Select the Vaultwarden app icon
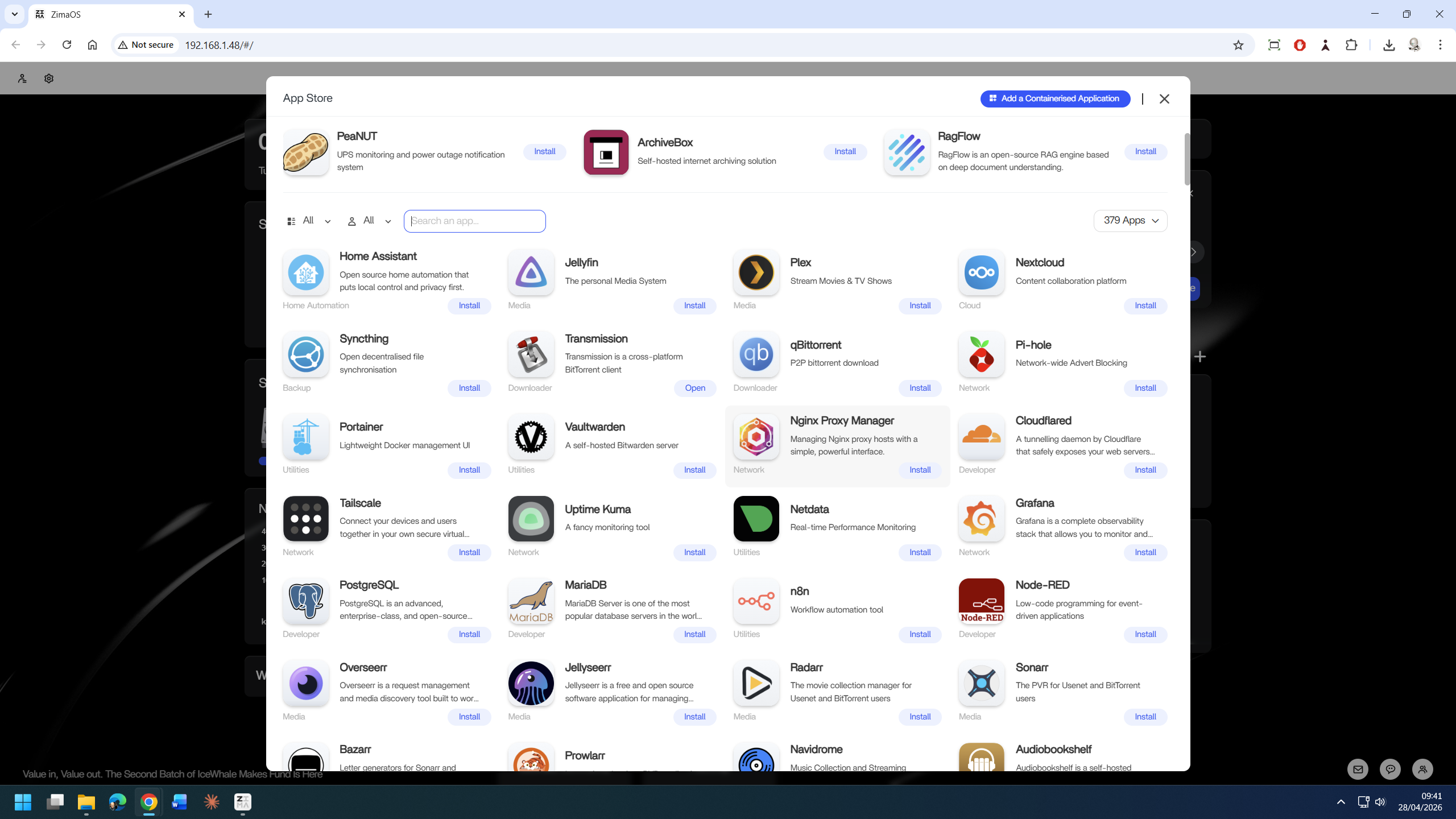 531,437
